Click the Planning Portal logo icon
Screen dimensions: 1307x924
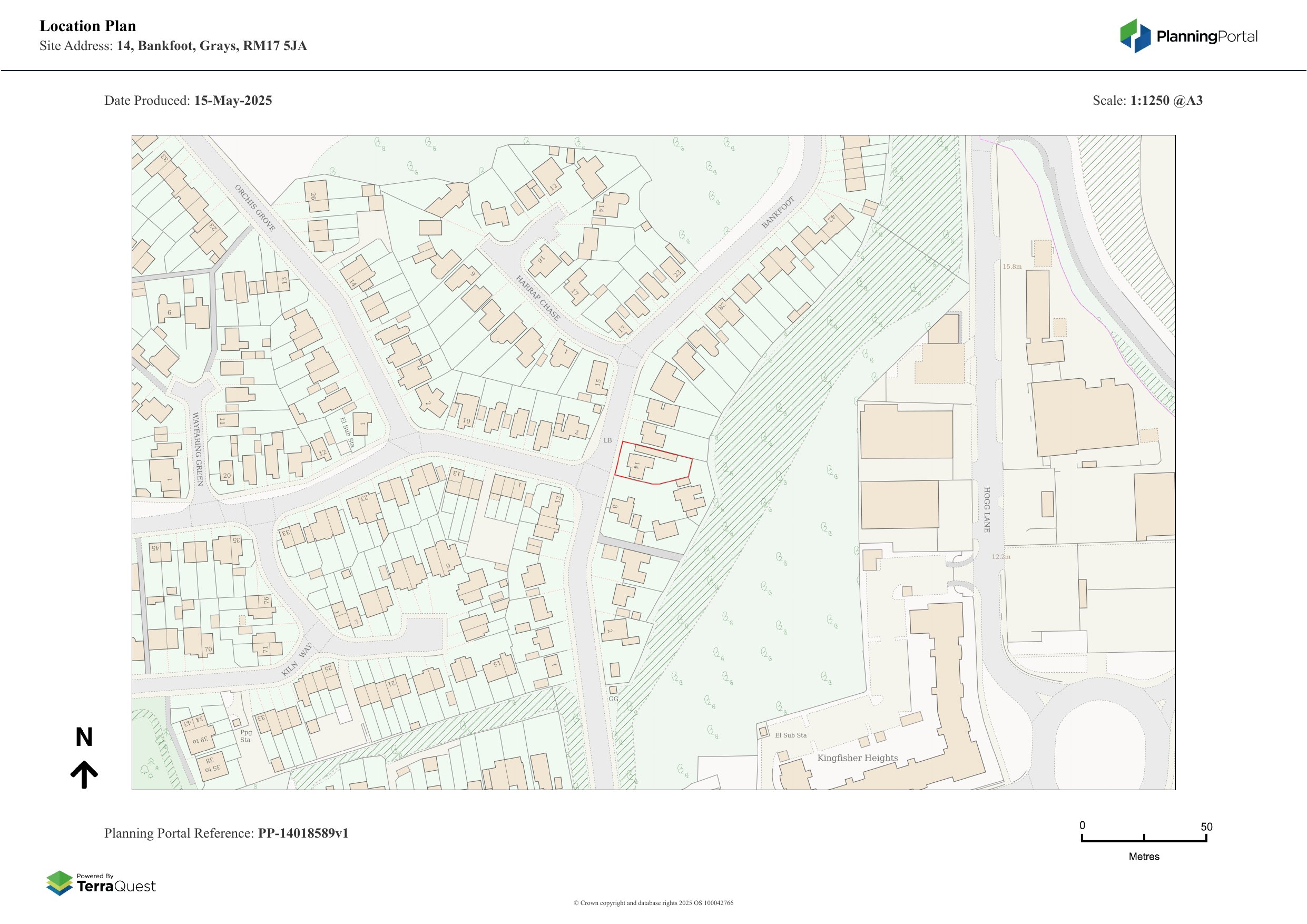coord(1135,36)
